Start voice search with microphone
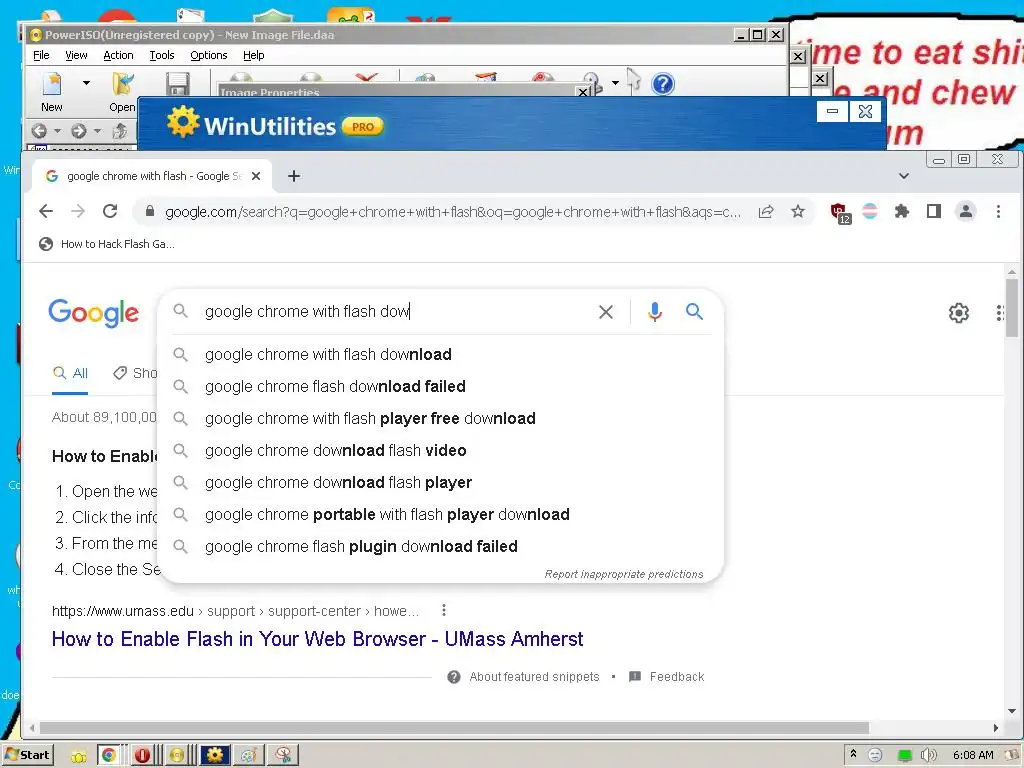Viewport: 1024px width, 768px height. tap(654, 312)
